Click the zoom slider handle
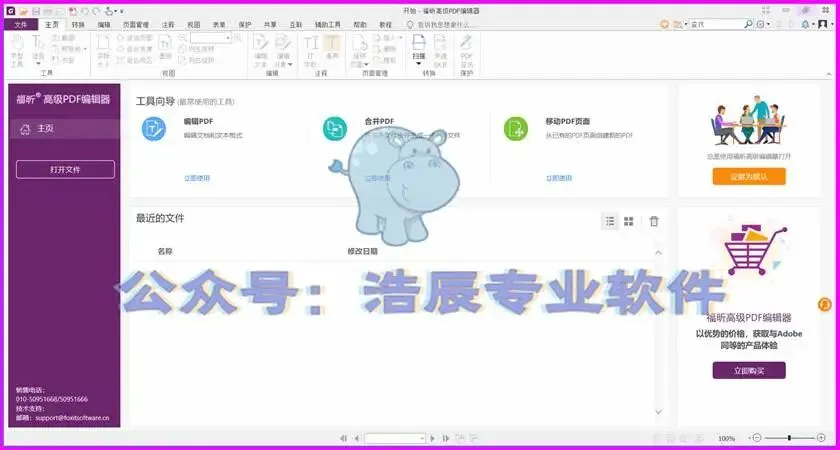This screenshot has height=450, width=840. coord(789,438)
